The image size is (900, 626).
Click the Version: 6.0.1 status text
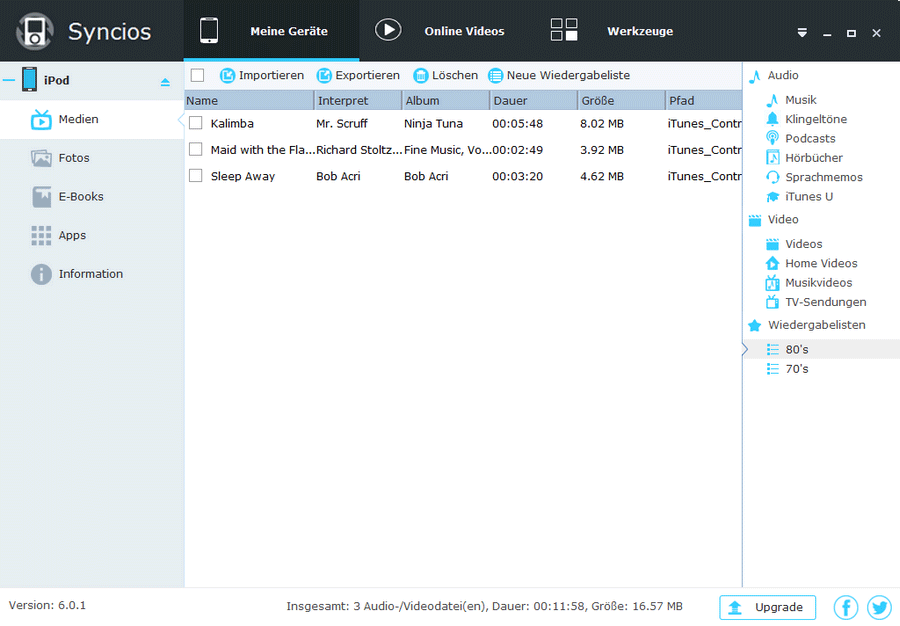coord(47,605)
